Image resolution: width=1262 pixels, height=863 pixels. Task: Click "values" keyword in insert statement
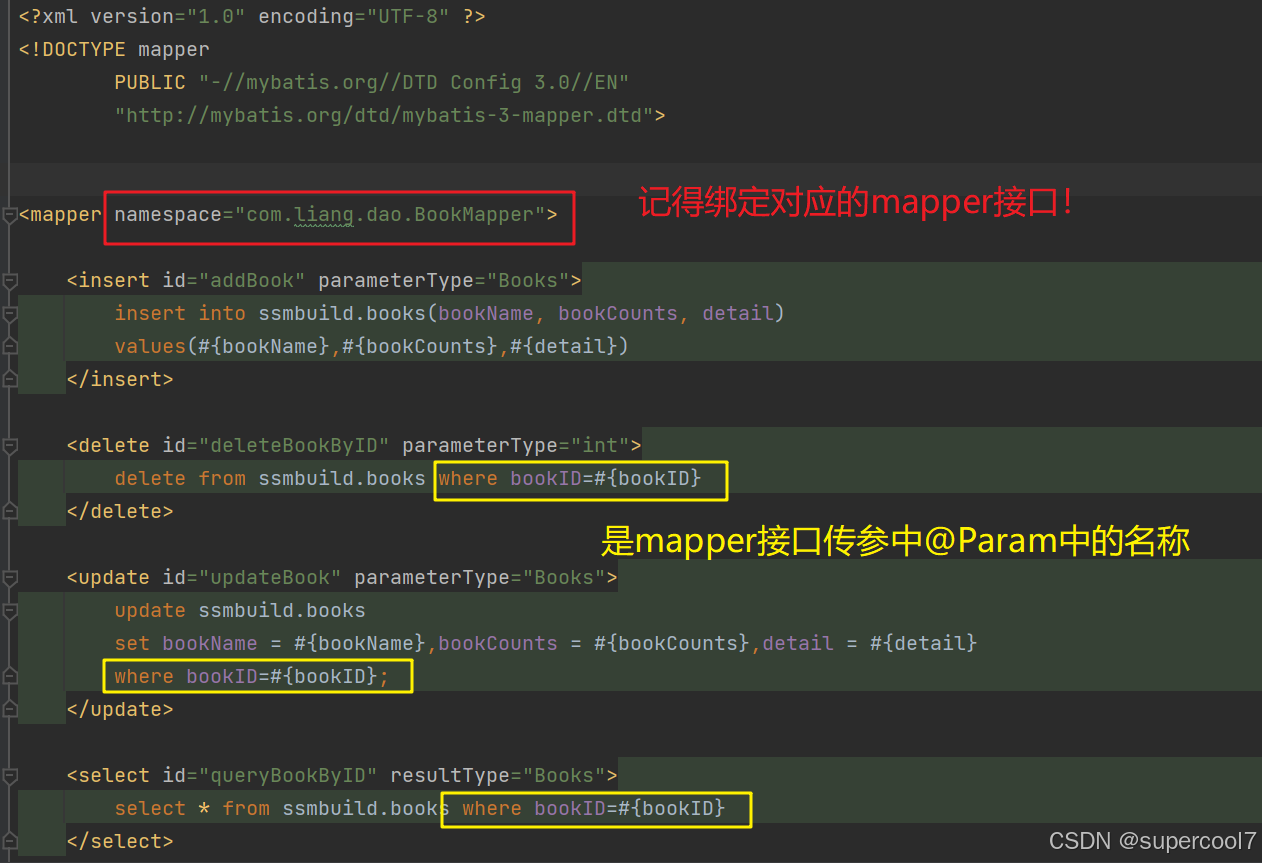click(x=150, y=346)
